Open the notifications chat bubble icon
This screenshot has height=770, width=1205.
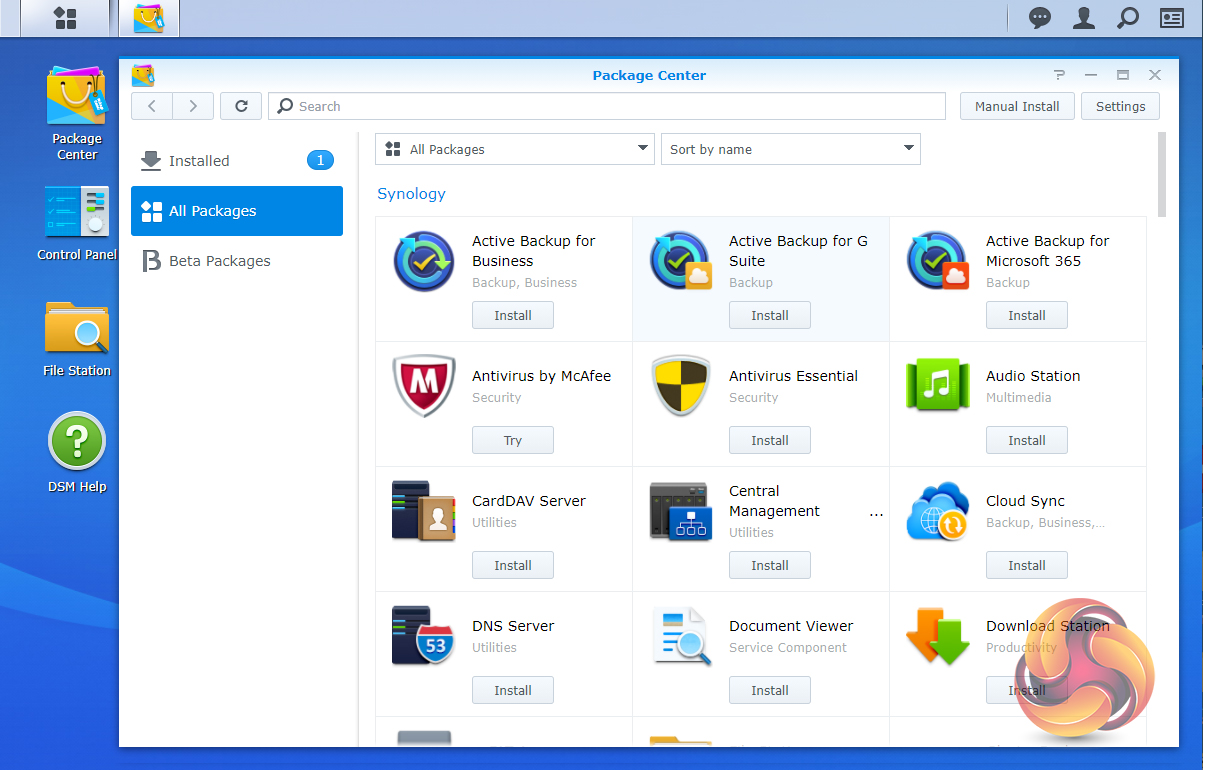(1040, 18)
